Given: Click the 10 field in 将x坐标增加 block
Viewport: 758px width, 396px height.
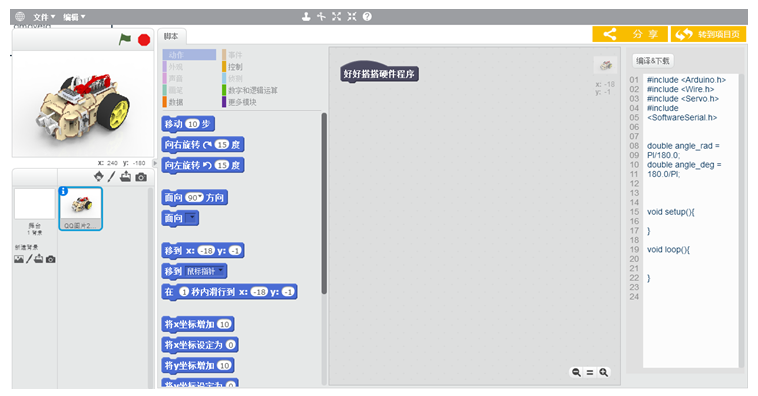Looking at the screenshot, I should 224,324.
